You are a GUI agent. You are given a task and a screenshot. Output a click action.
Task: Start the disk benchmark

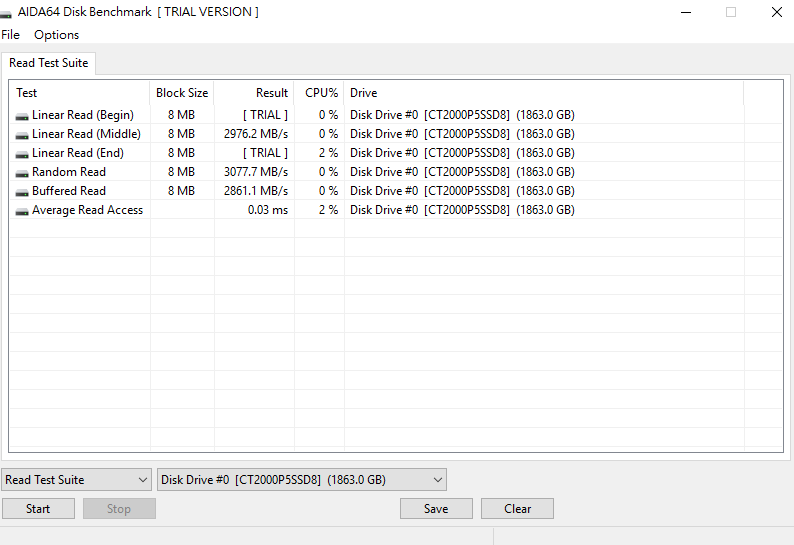(38, 509)
